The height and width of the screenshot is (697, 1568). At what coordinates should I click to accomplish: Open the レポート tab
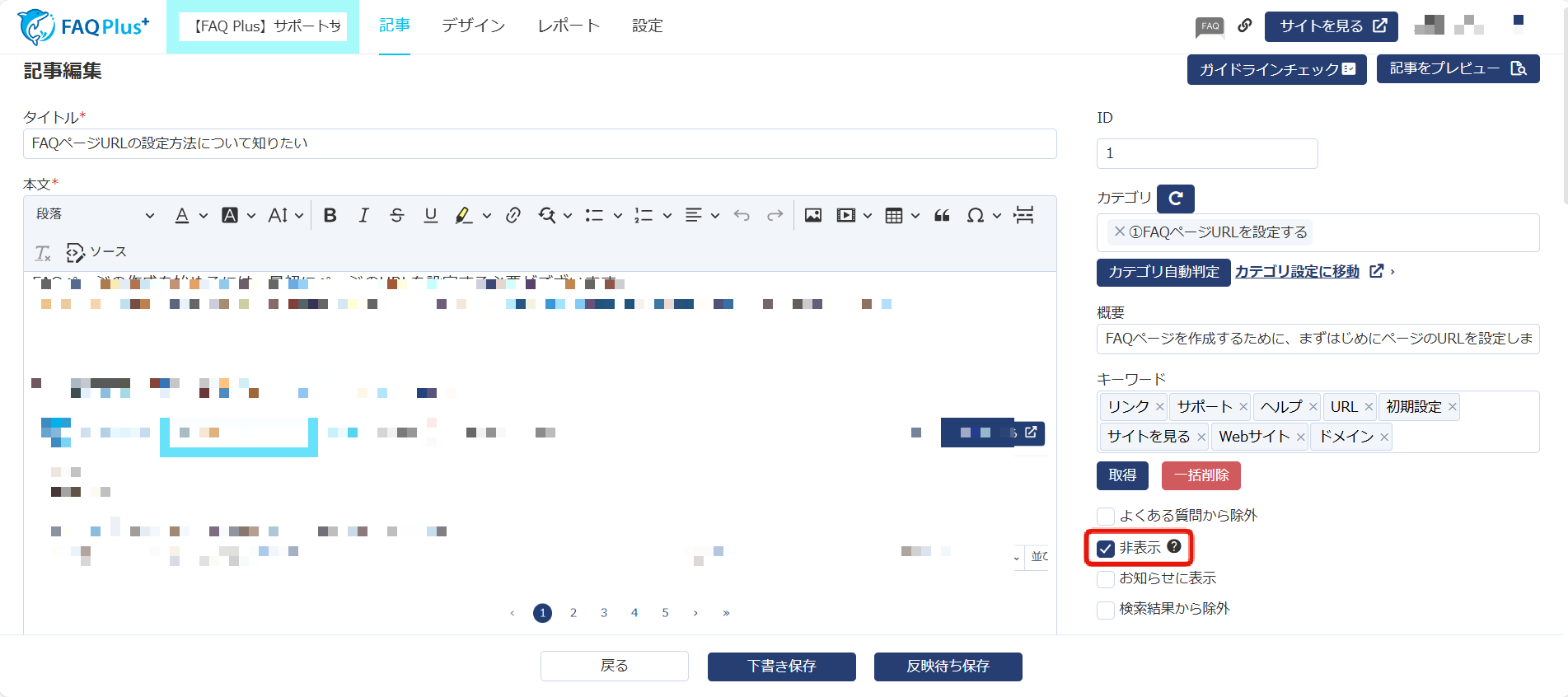569,26
